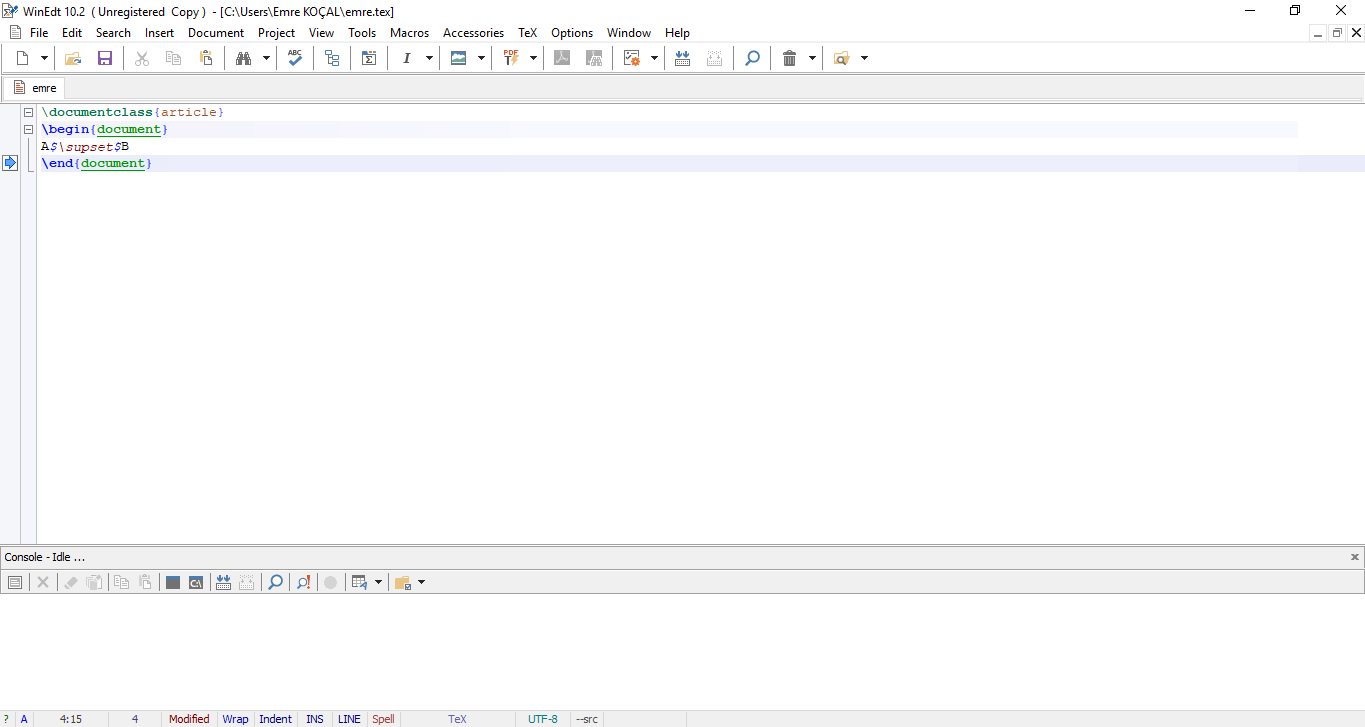1365x727 pixels.
Task: Click the Paste clipboard icon in the main toolbar
Action: (205, 58)
